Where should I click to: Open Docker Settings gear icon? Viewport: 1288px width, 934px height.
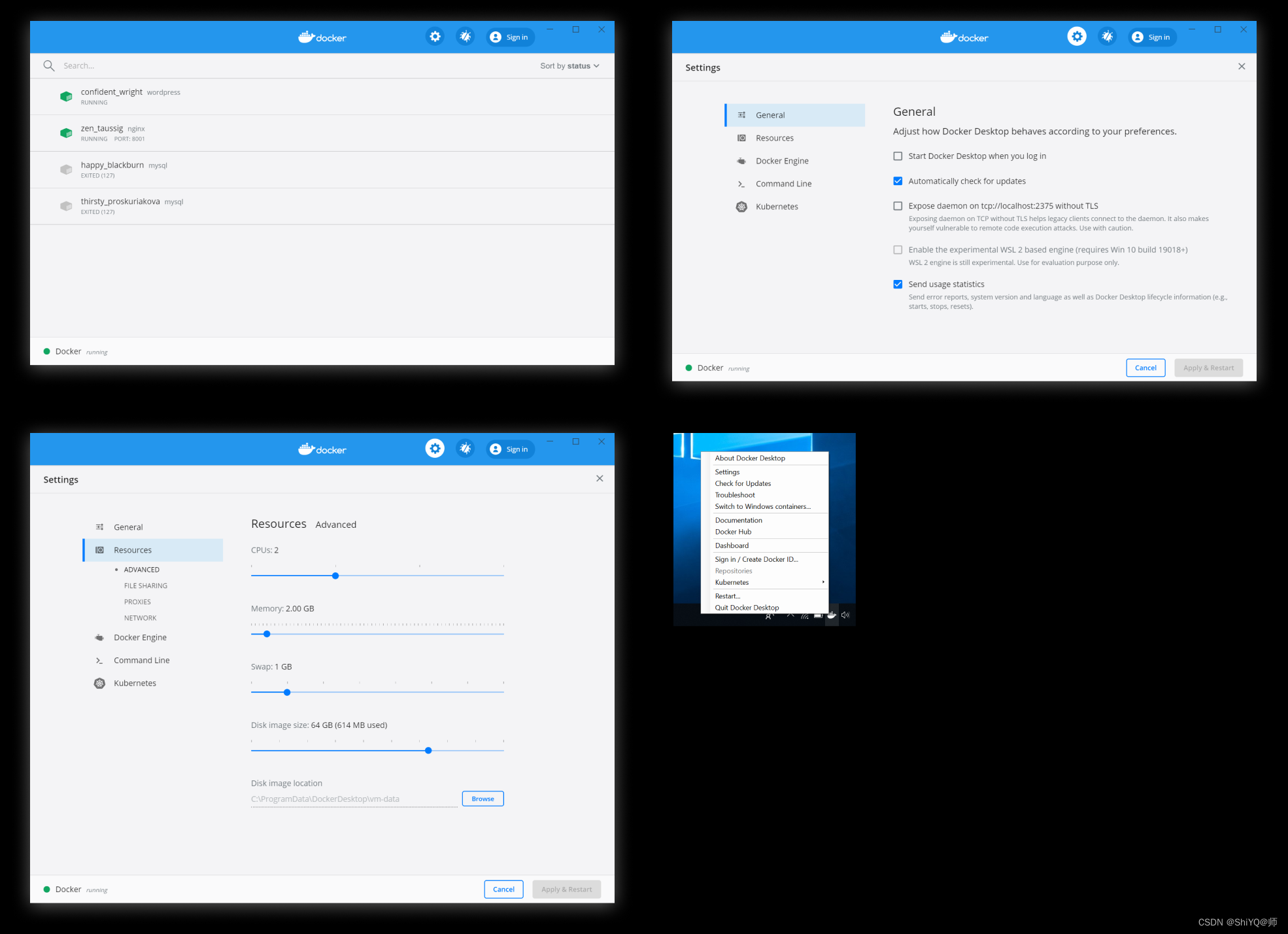(436, 37)
